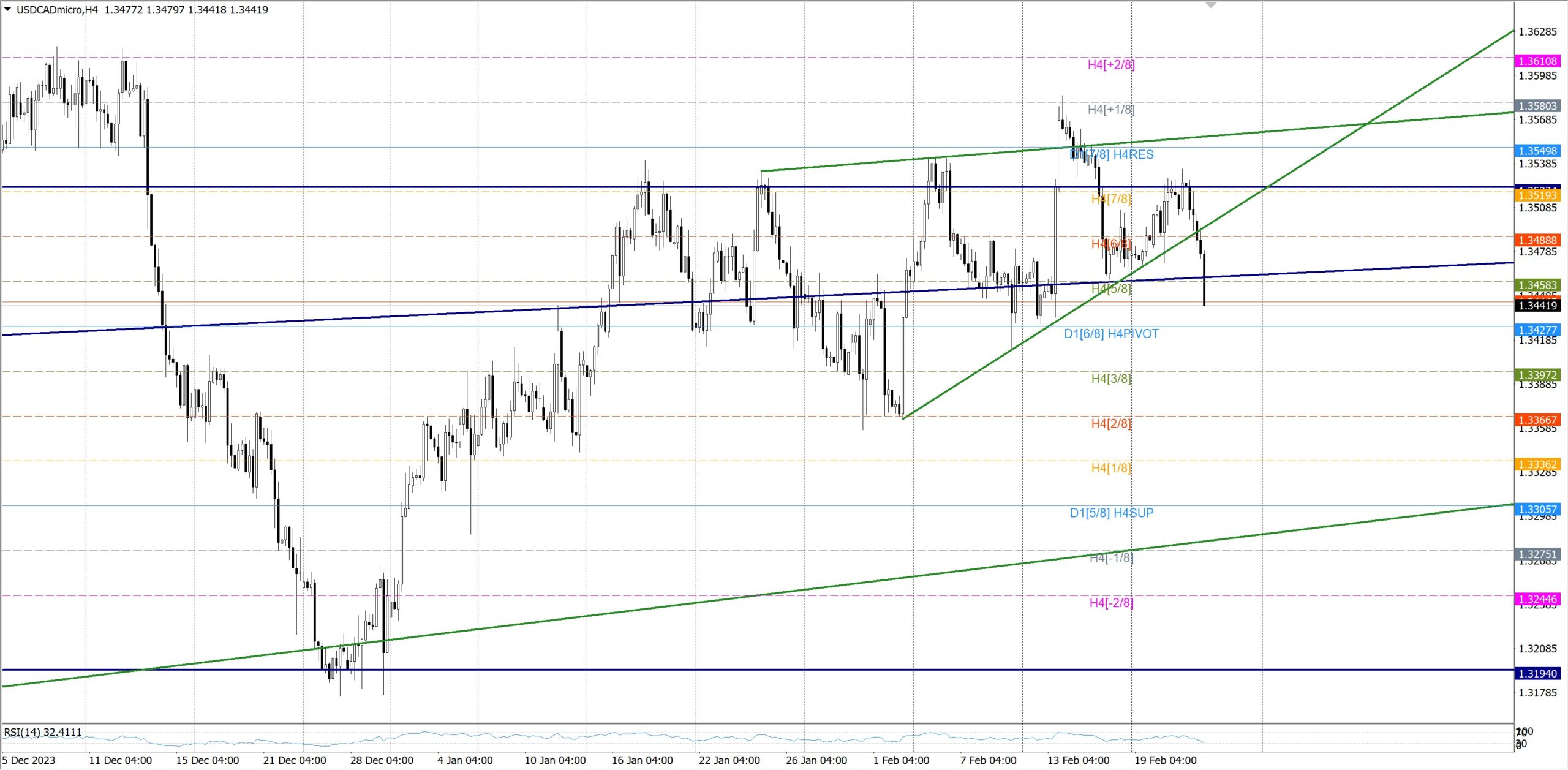Click the magenta 1.36108 price tag
Image resolution: width=1568 pixels, height=770 pixels.
pos(1538,61)
